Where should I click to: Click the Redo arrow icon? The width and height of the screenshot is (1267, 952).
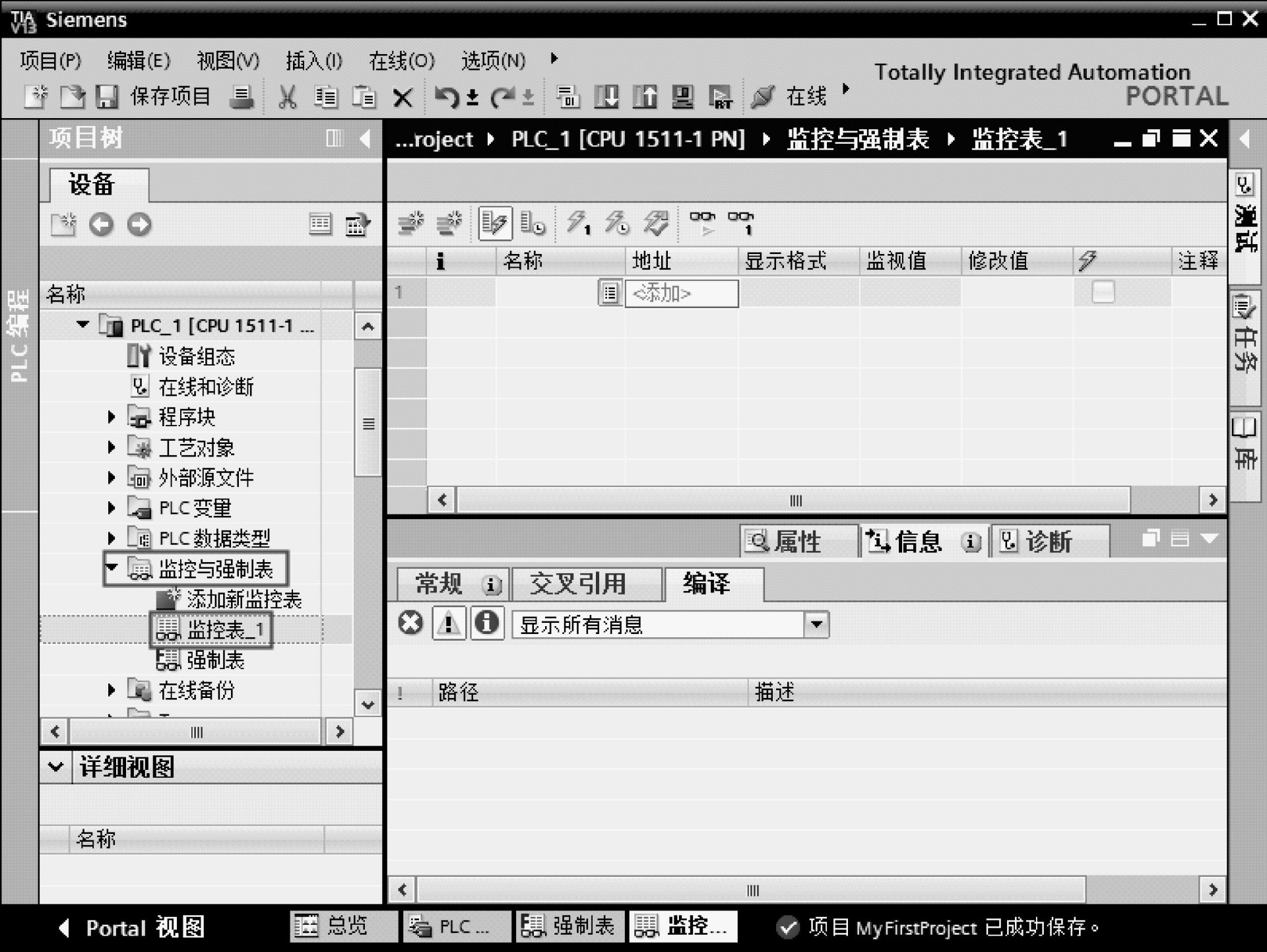(504, 98)
